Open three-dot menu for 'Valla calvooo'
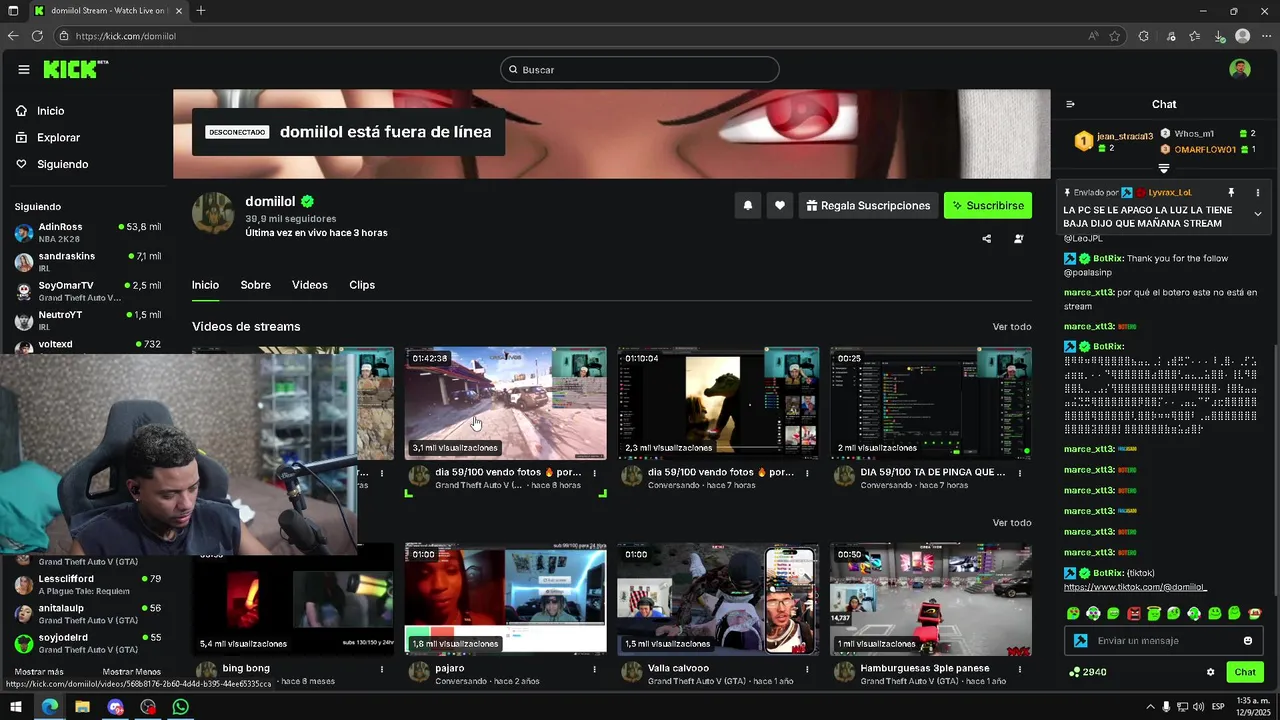 click(x=807, y=669)
